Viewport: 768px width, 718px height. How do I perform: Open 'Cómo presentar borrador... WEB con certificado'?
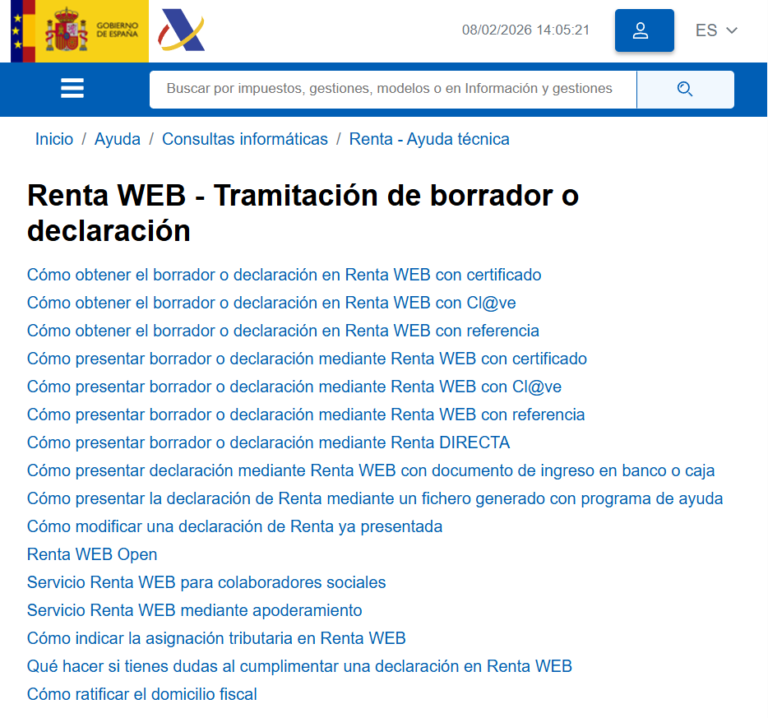pyautogui.click(x=307, y=359)
